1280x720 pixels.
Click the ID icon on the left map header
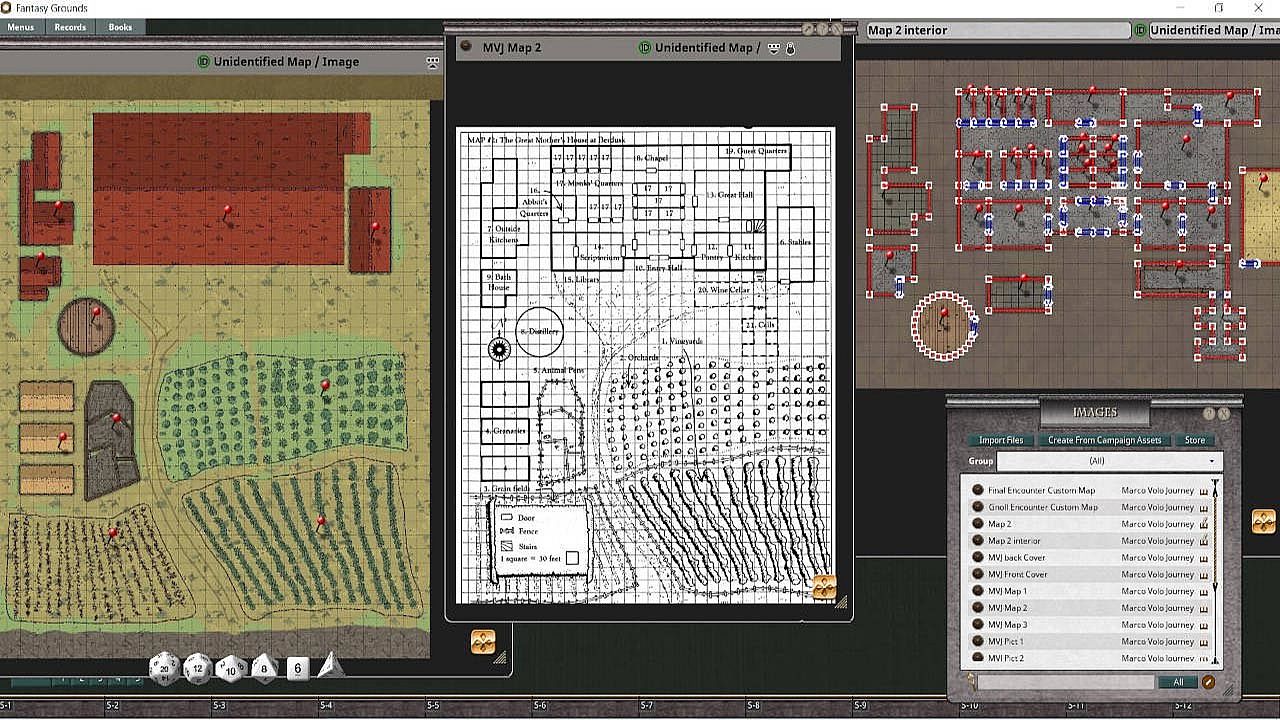(204, 62)
